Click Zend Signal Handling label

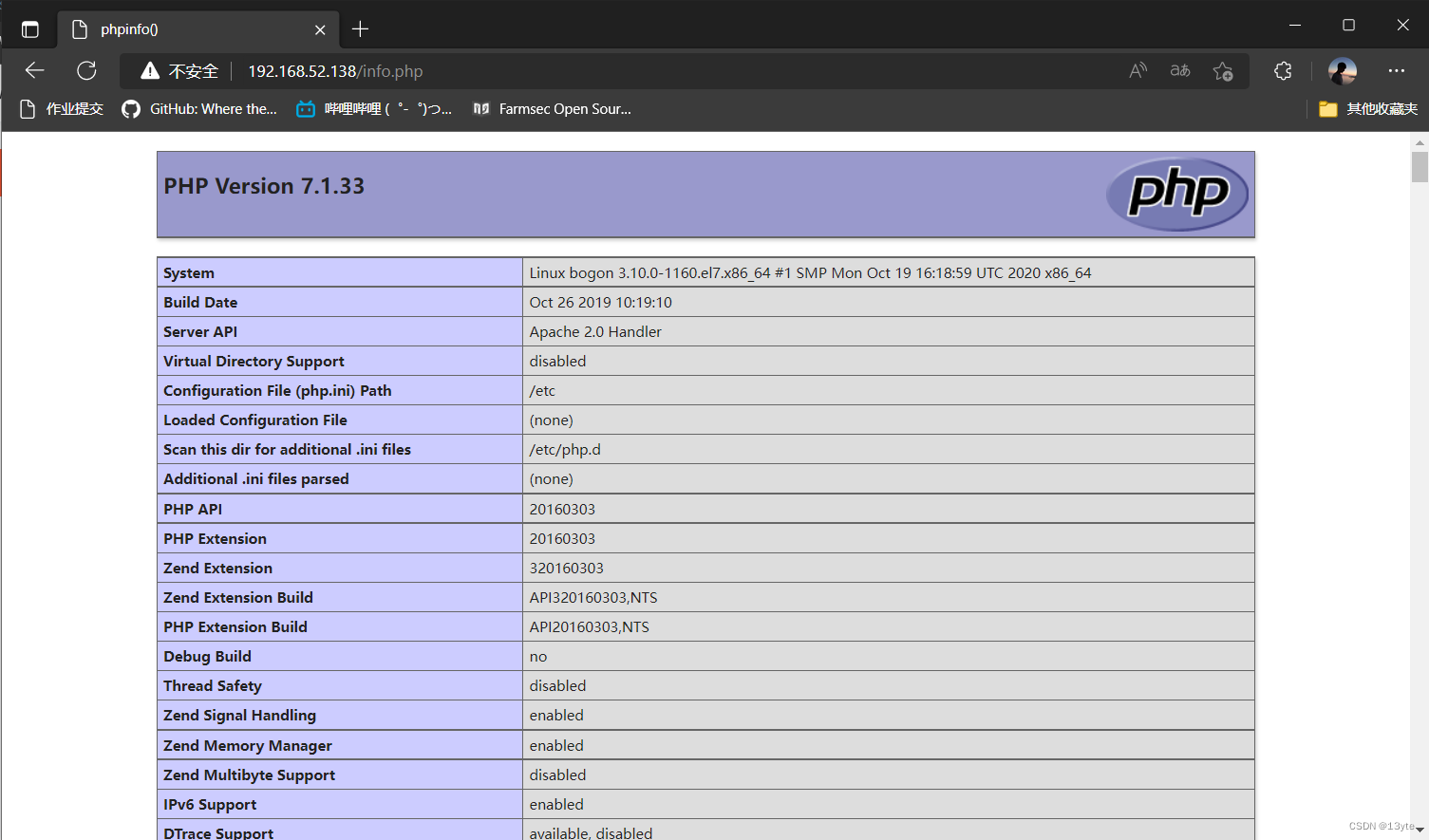pyautogui.click(x=239, y=715)
